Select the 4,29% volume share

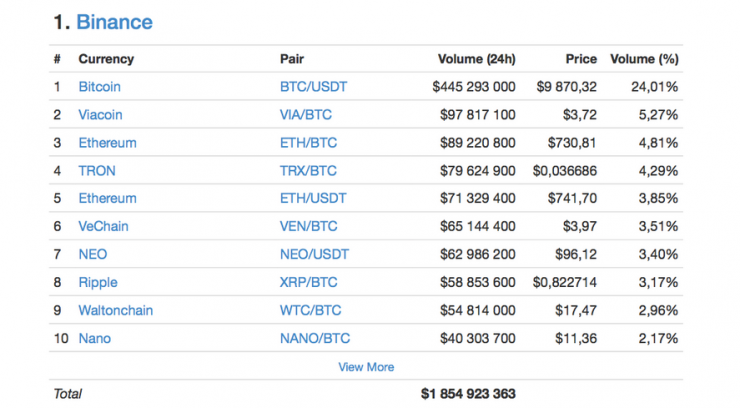658,171
